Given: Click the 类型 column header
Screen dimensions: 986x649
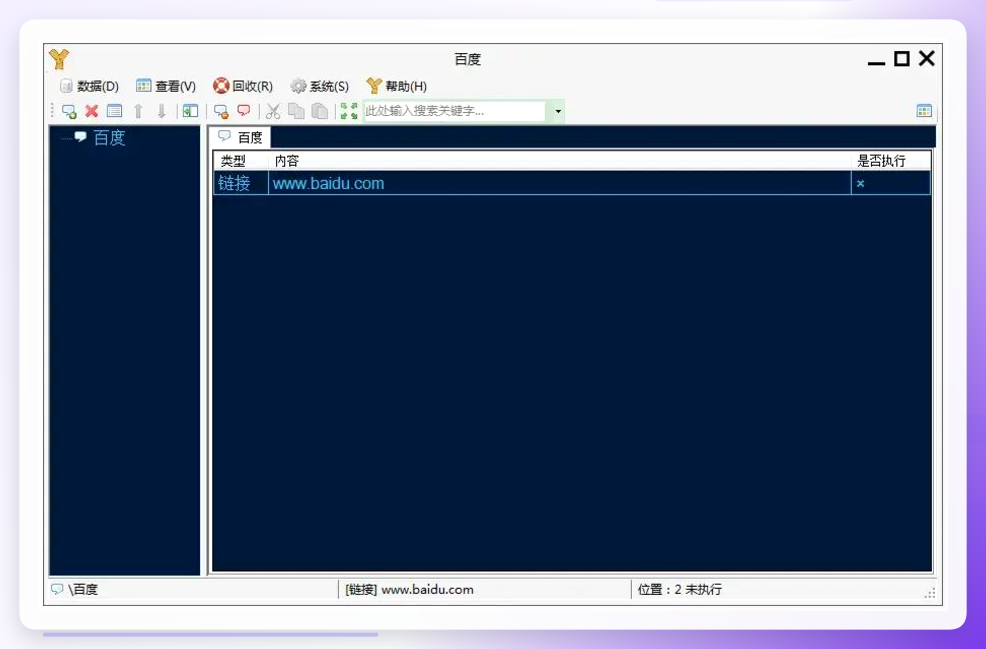Looking at the screenshot, I should 241,161.
